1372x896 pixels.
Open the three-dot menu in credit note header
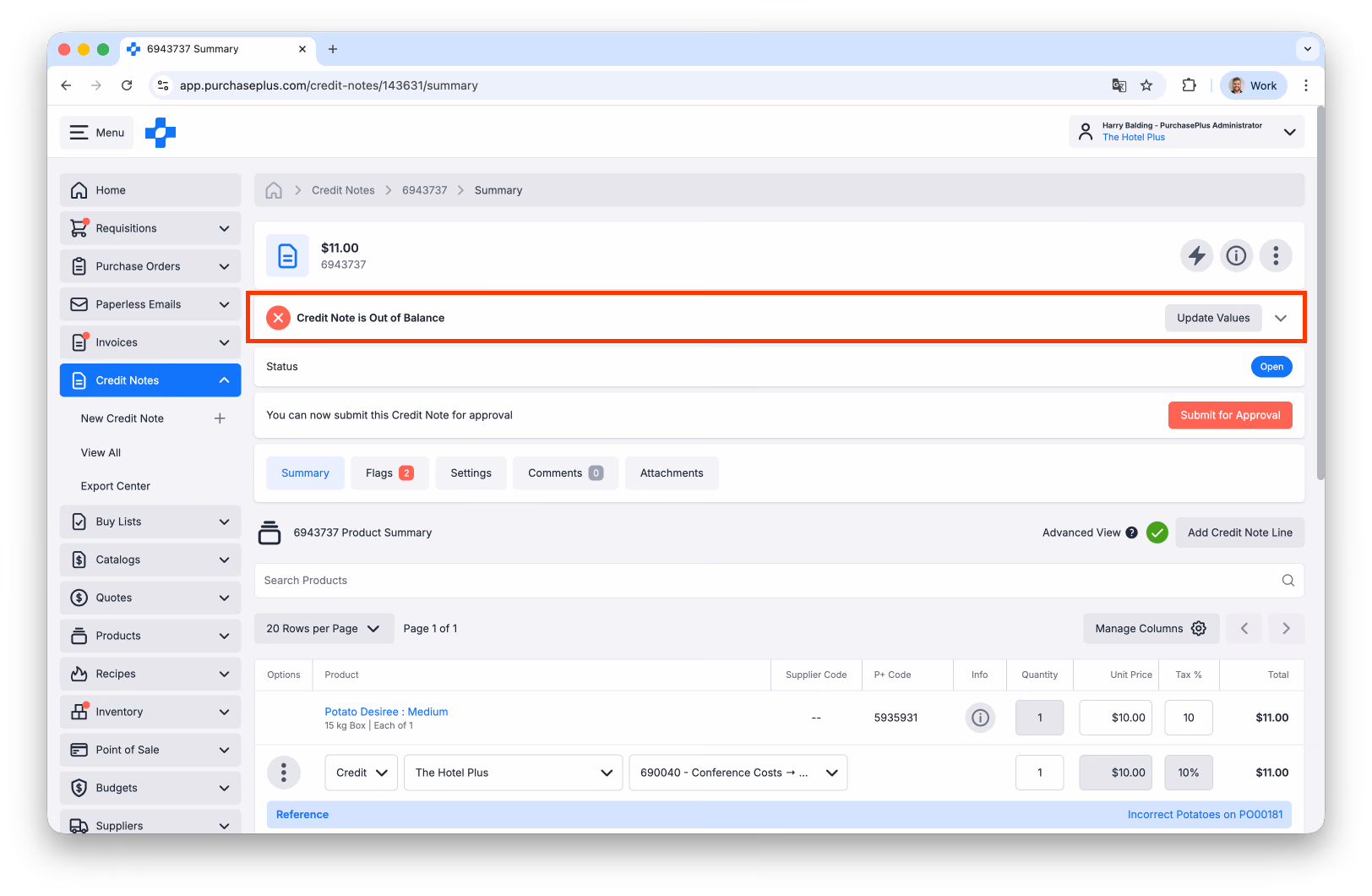click(x=1276, y=255)
